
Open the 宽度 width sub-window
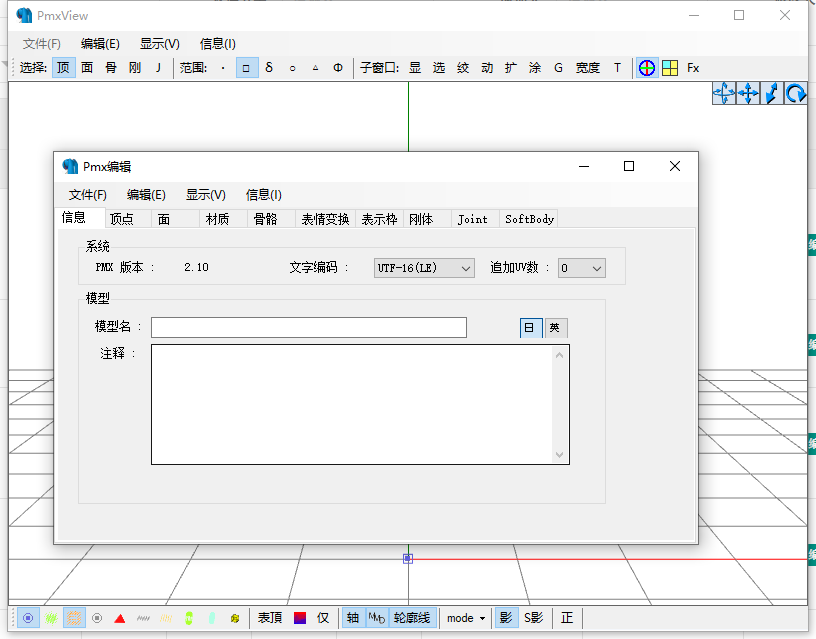[x=588, y=68]
